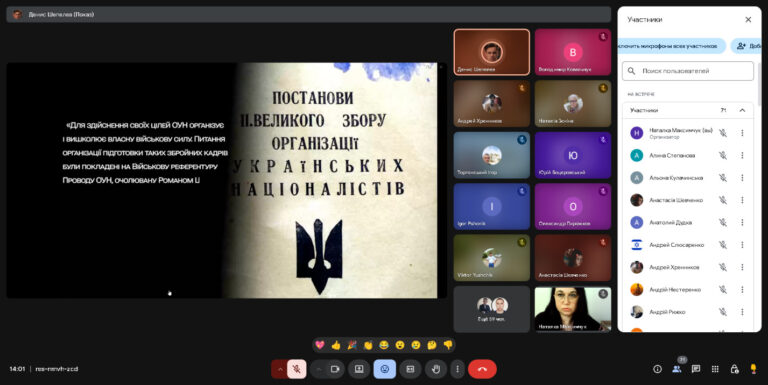
Task: Click mic icon for Анатолий Дудка
Action: tap(722, 222)
